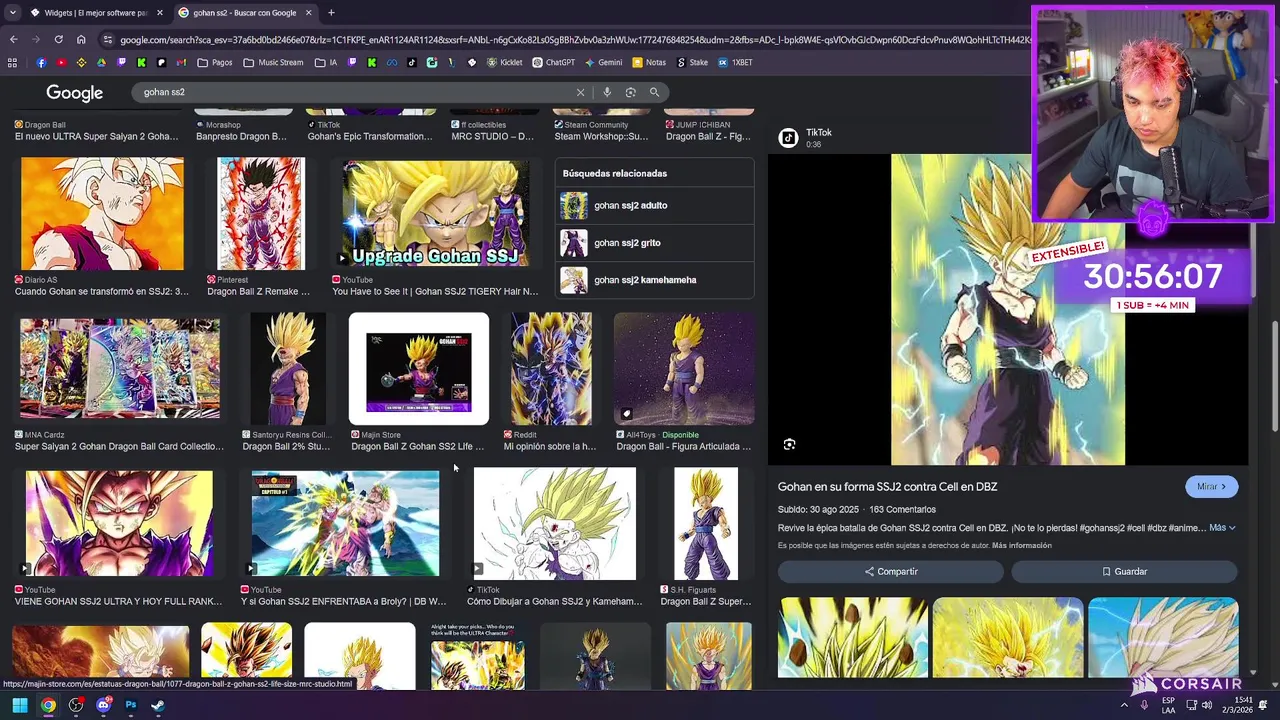Open the IA bookmarks folder

pos(326,62)
